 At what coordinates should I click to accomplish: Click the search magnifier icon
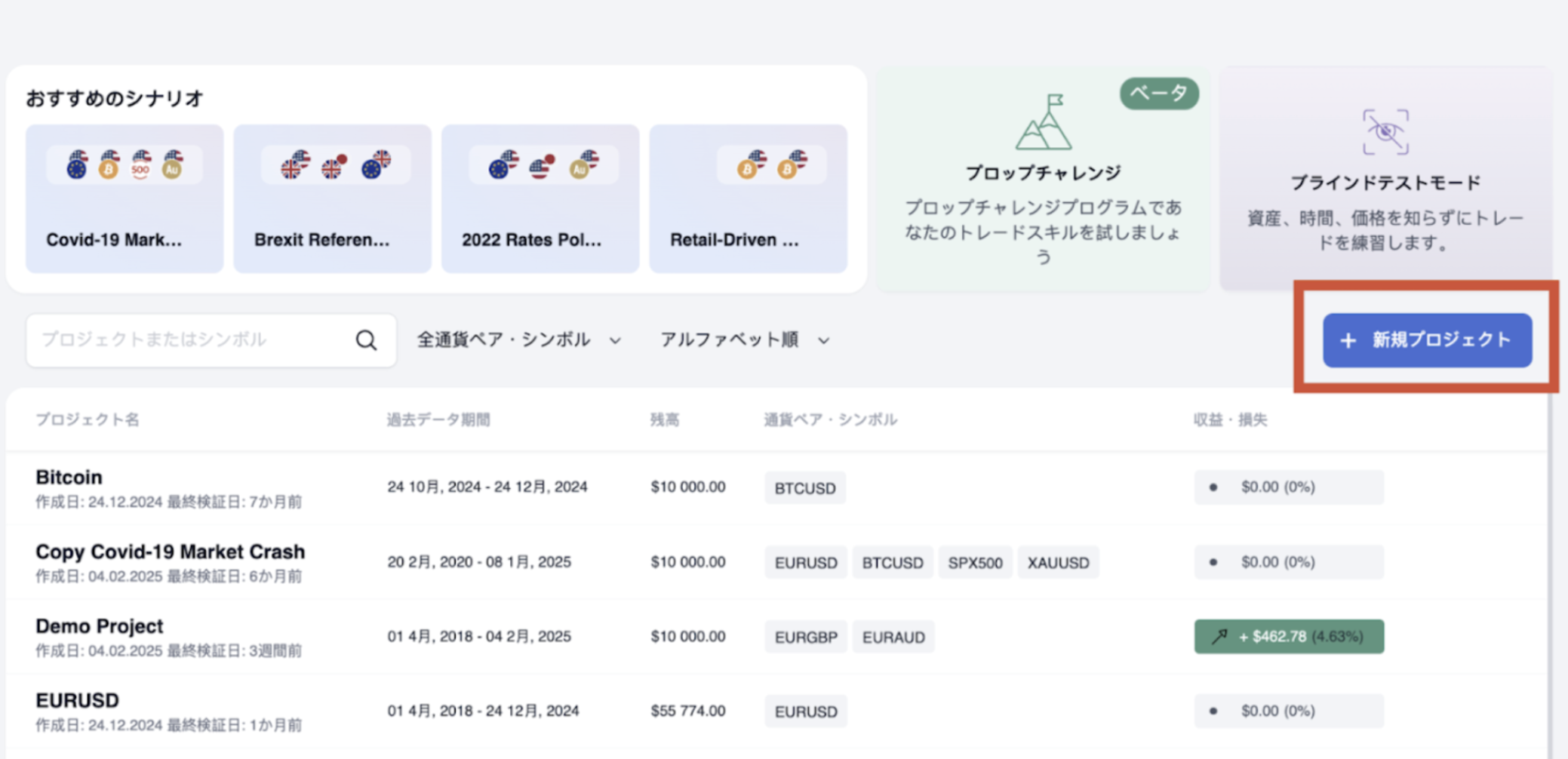point(366,340)
